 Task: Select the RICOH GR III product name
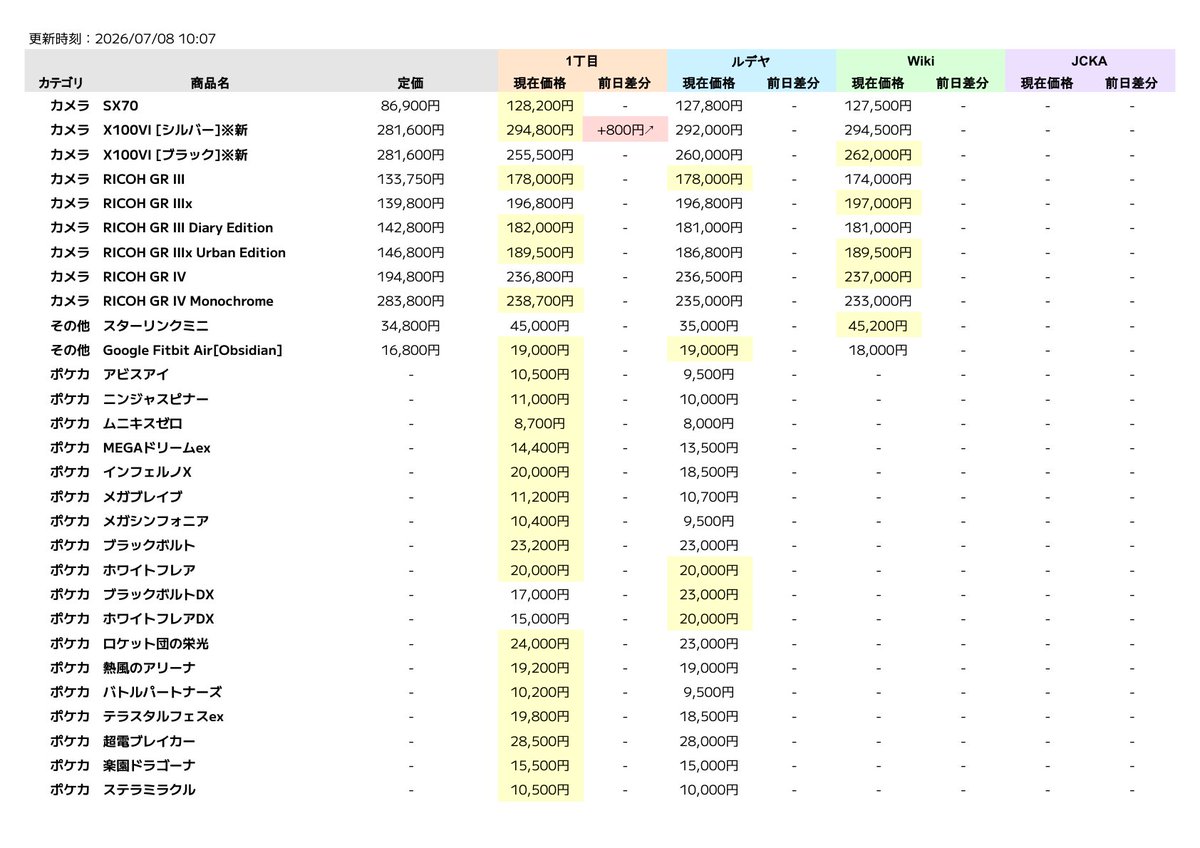(144, 179)
